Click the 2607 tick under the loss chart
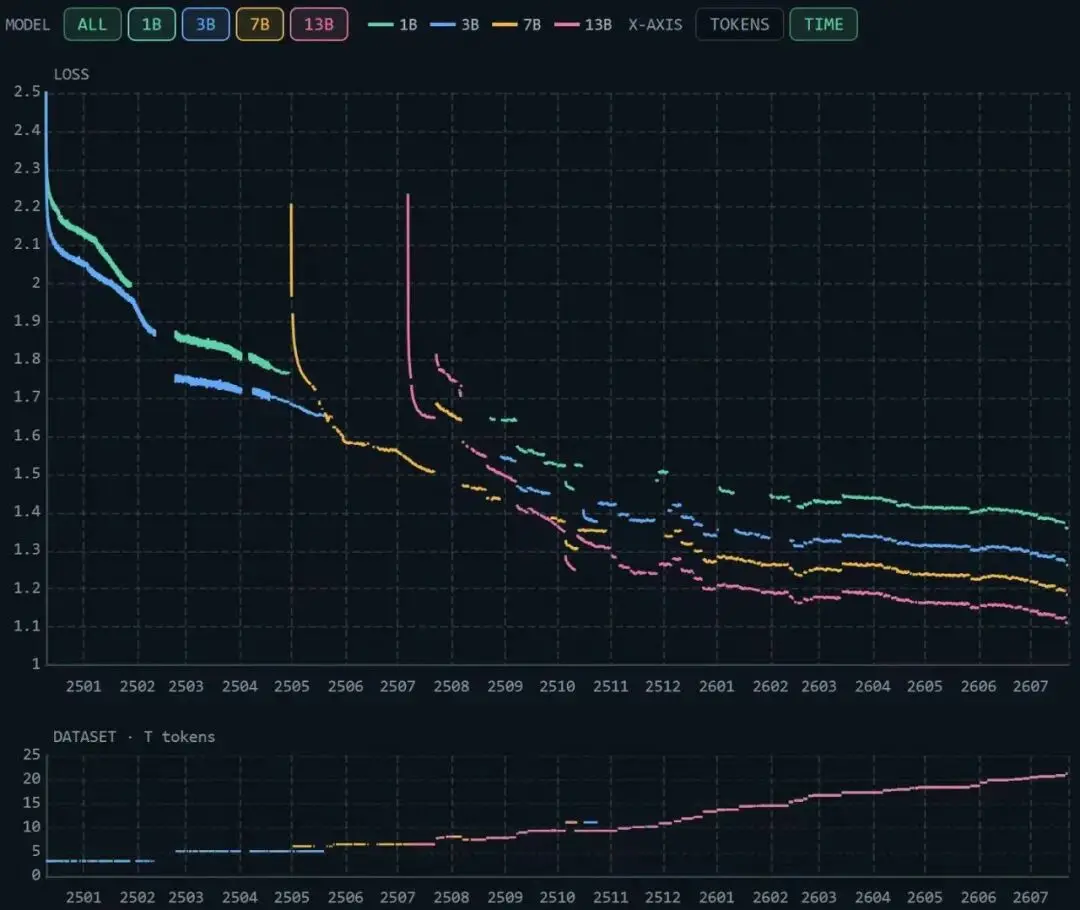1080x910 pixels. [x=1030, y=686]
